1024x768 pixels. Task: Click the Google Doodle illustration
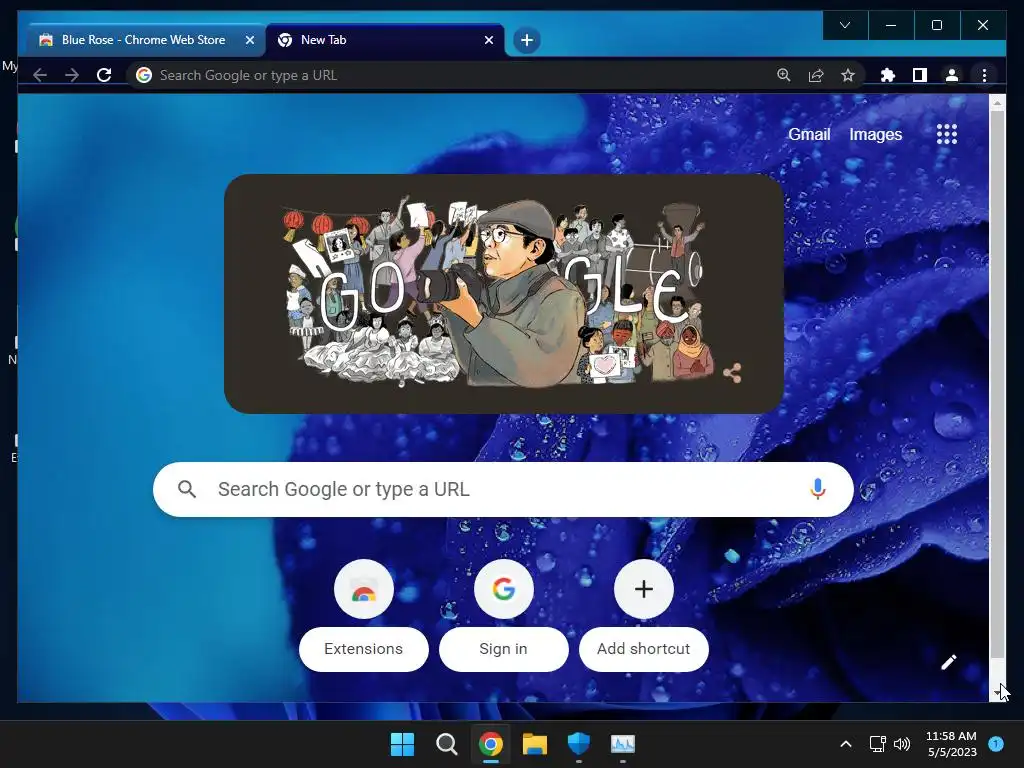coord(504,293)
